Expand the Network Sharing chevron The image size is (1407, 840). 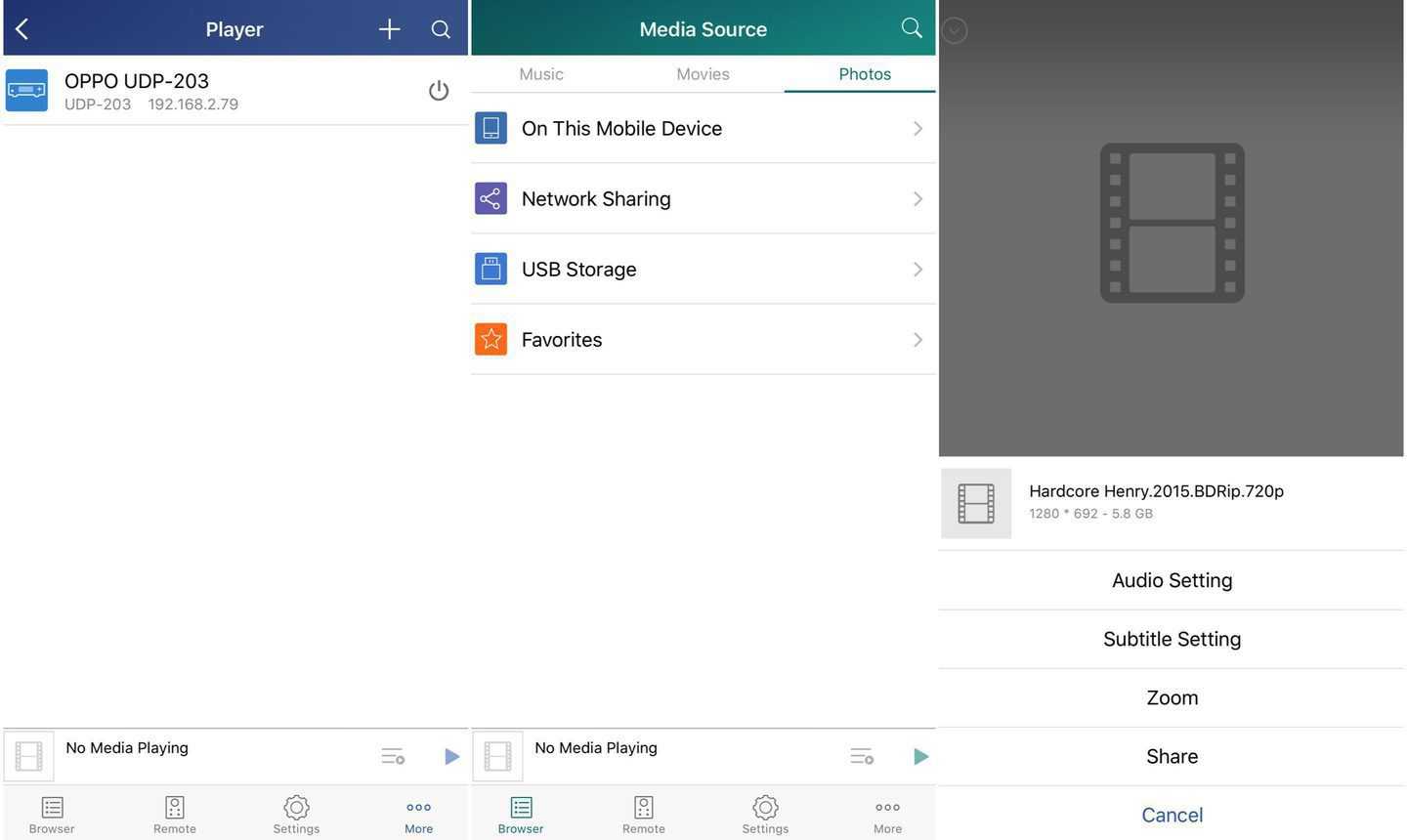tap(917, 199)
